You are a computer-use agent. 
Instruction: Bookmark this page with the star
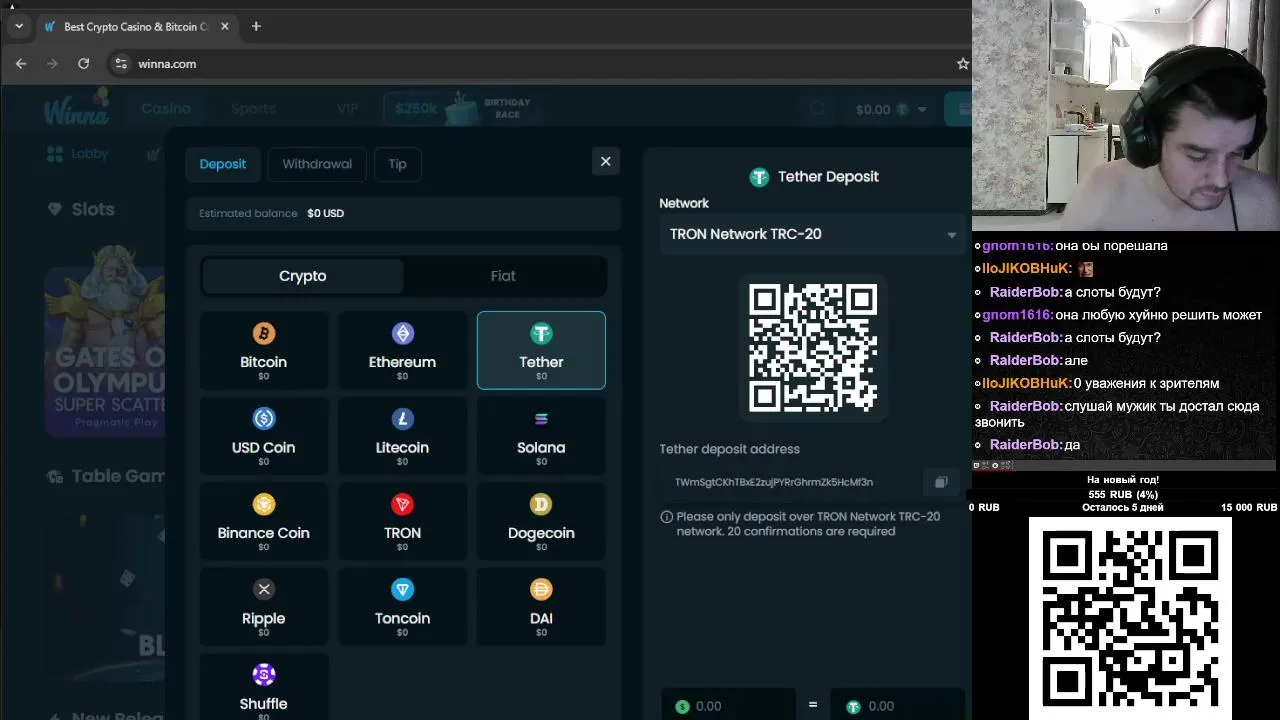point(962,63)
